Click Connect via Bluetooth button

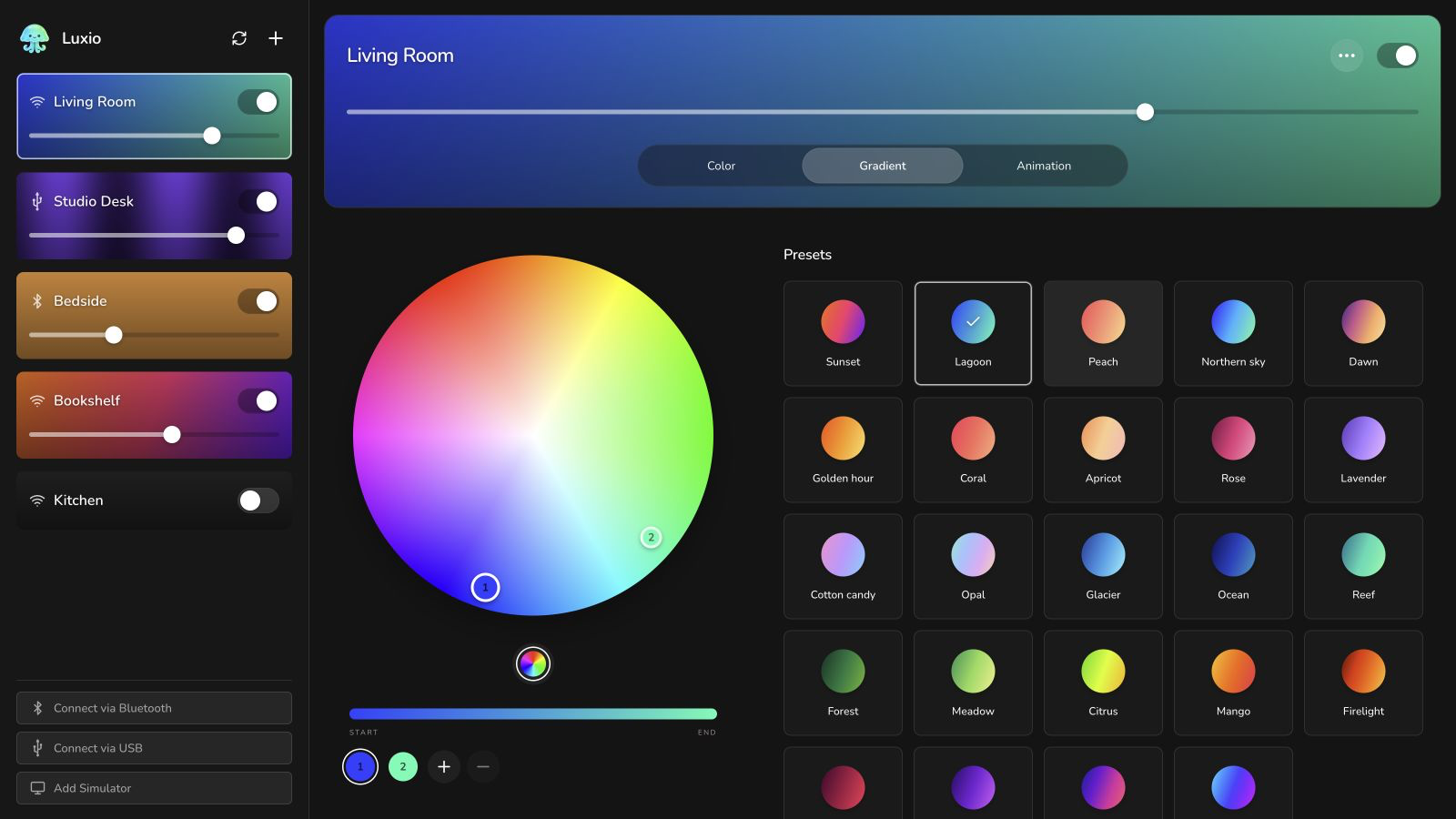pyautogui.click(x=154, y=708)
